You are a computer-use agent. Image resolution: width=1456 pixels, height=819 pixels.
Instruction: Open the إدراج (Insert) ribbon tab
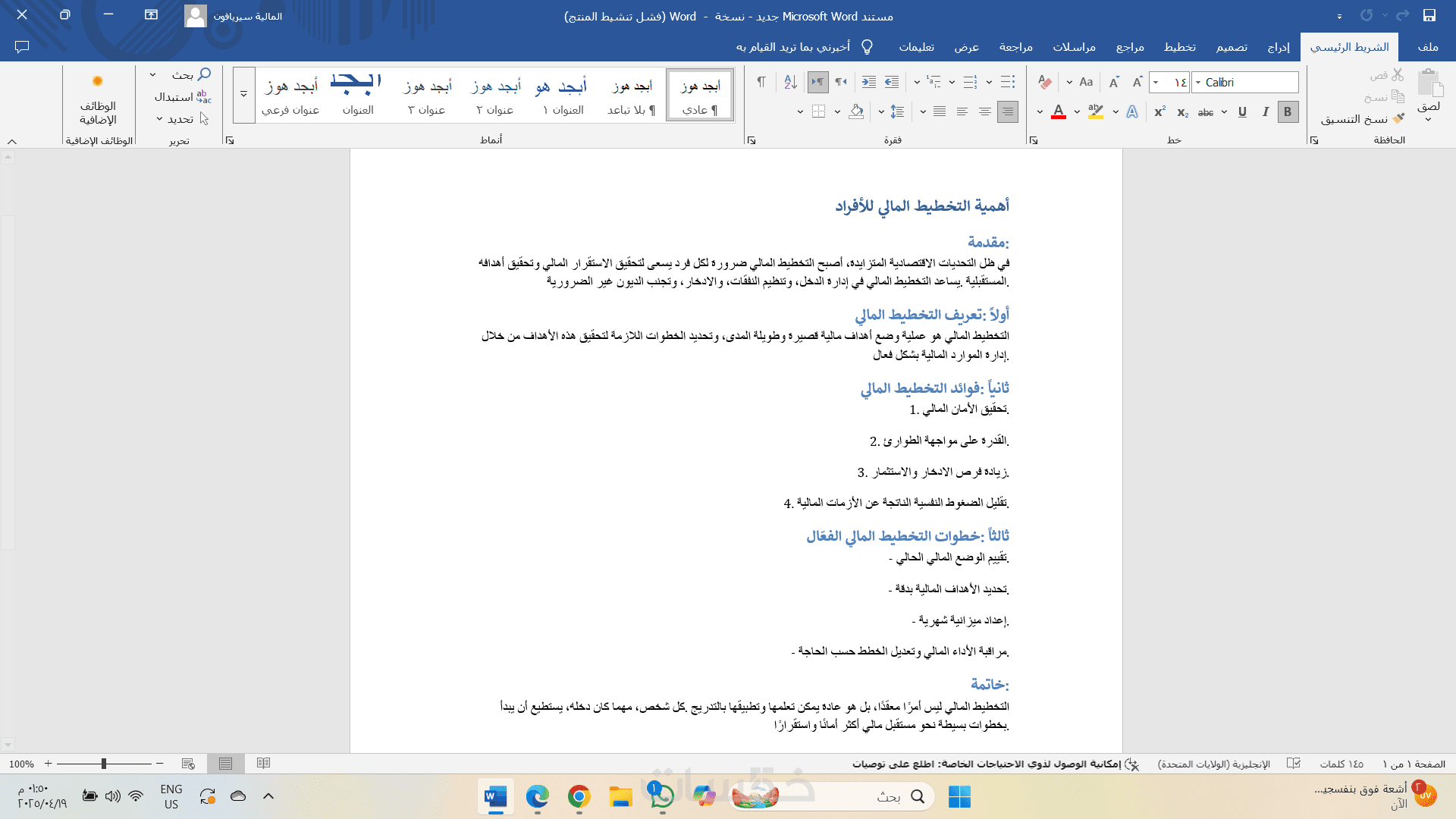pos(1279,47)
